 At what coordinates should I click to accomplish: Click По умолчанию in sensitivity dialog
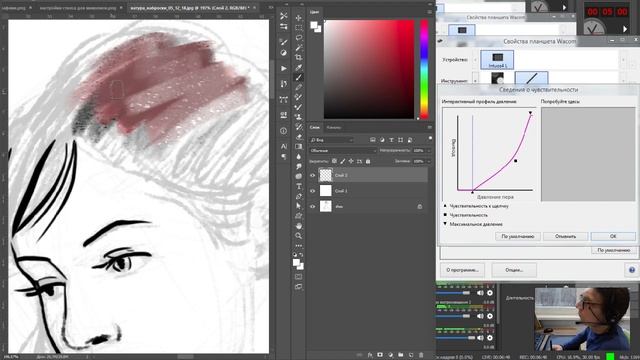(518, 236)
